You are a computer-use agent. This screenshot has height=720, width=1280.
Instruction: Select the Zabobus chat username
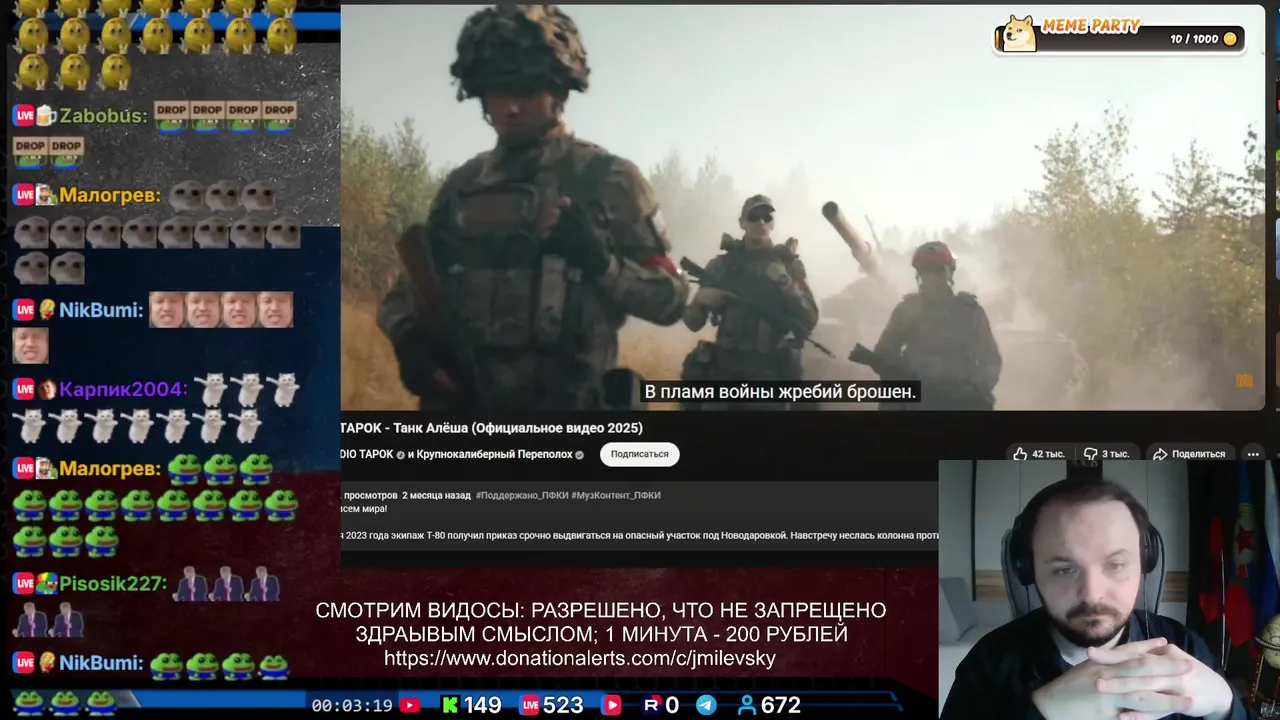click(103, 115)
